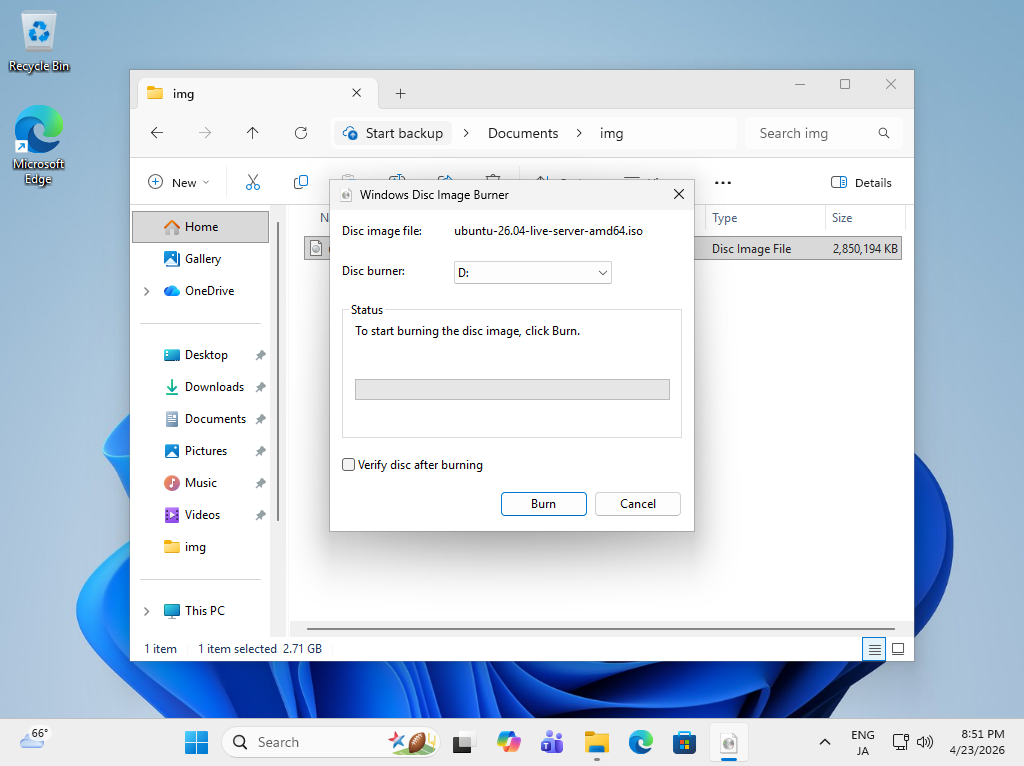This screenshot has width=1024, height=766.
Task: Enable Verify disc after burning checkbox
Action: coord(349,465)
